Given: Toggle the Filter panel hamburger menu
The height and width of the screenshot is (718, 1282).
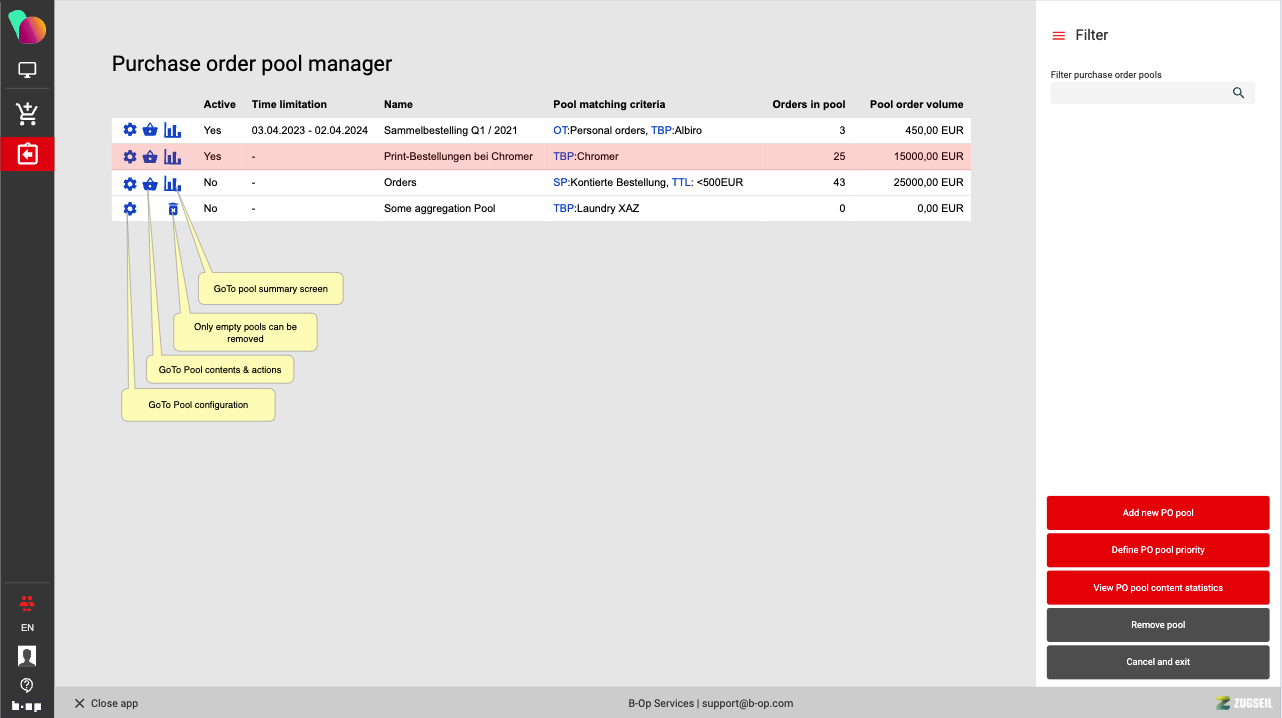Looking at the screenshot, I should pyautogui.click(x=1058, y=36).
